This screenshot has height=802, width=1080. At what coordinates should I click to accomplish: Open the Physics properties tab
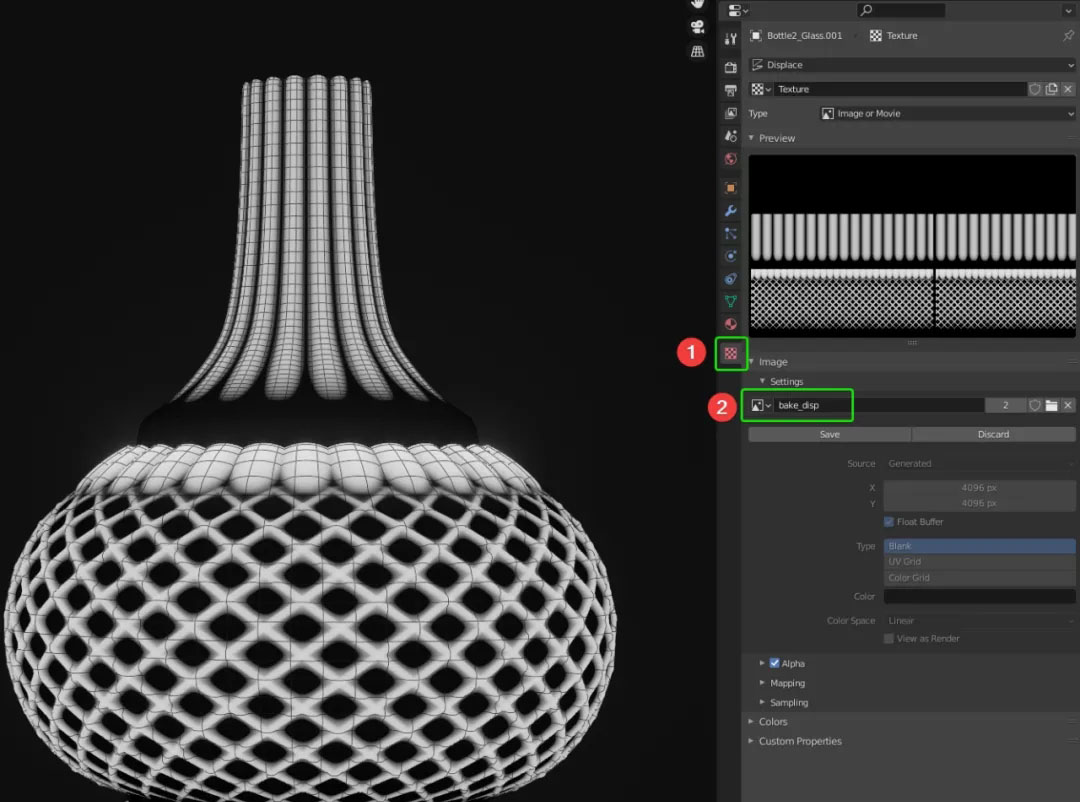click(731, 256)
